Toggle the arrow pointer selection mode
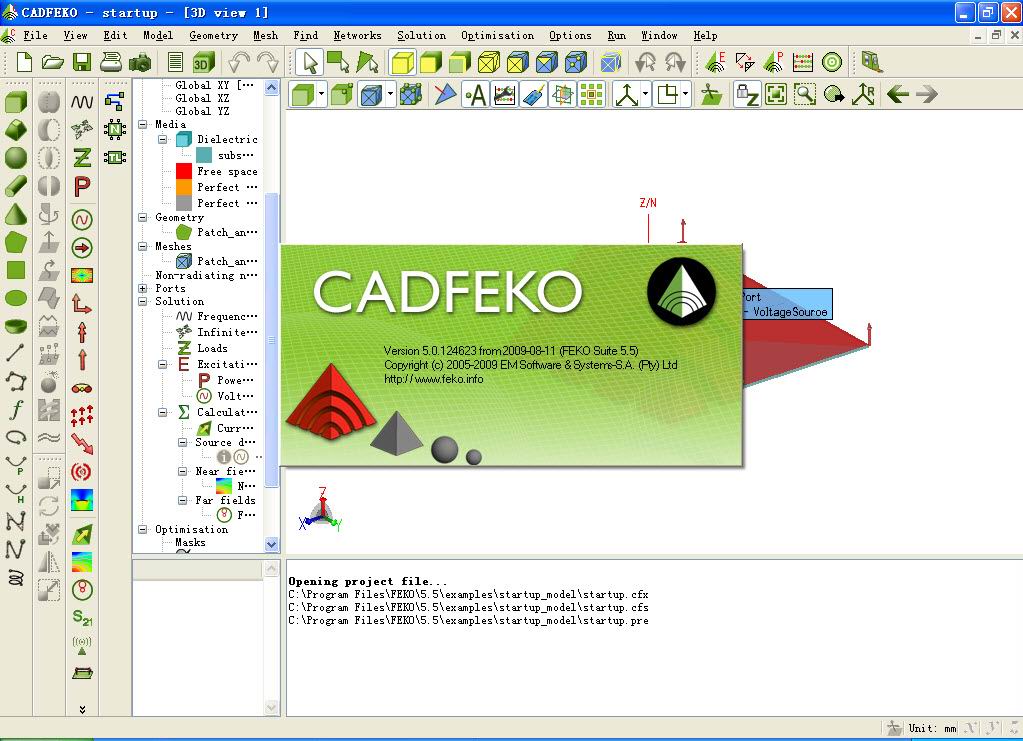This screenshot has width=1023, height=741. (309, 63)
